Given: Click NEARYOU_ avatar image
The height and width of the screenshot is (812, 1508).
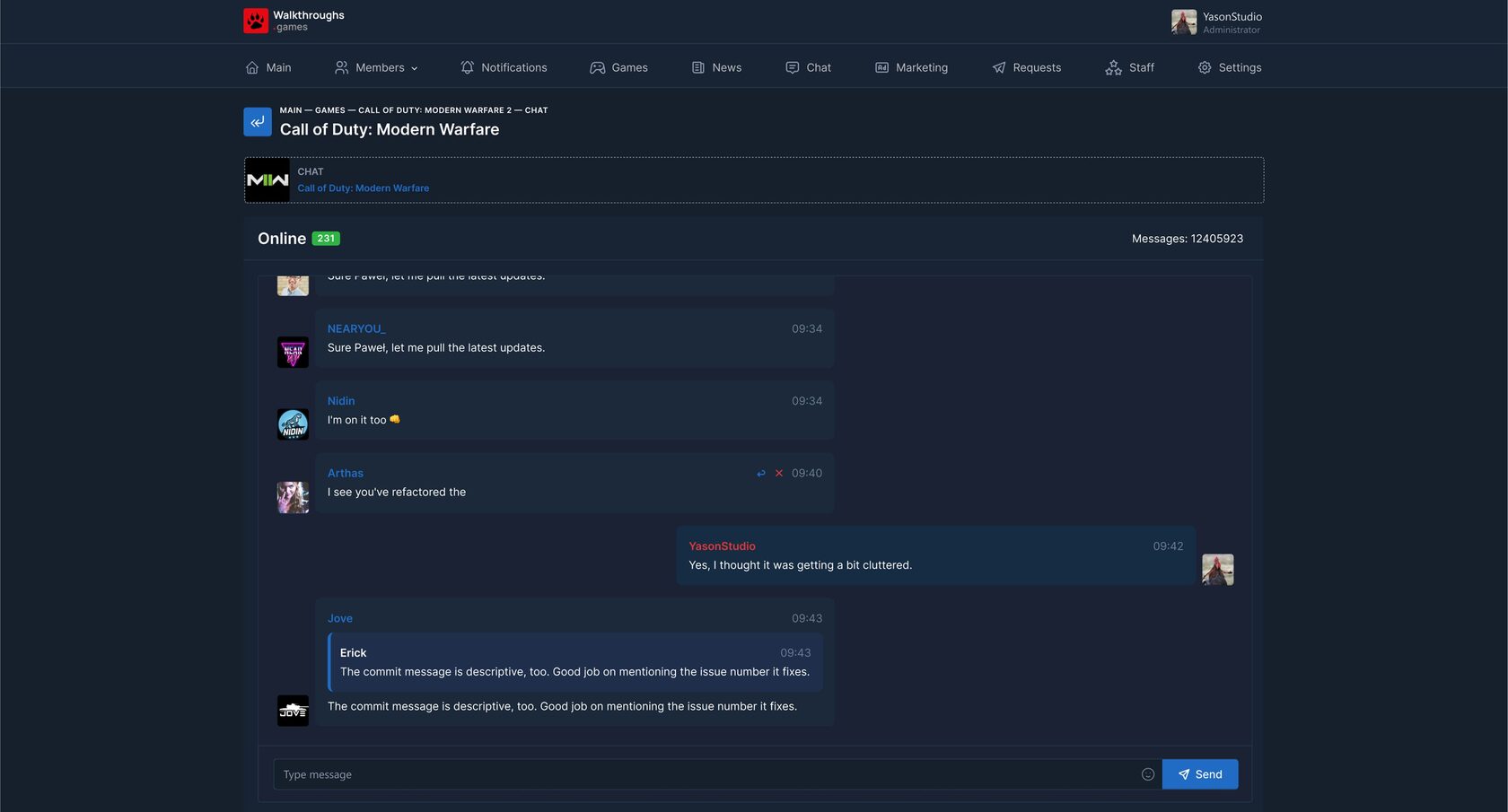Looking at the screenshot, I should (293, 352).
